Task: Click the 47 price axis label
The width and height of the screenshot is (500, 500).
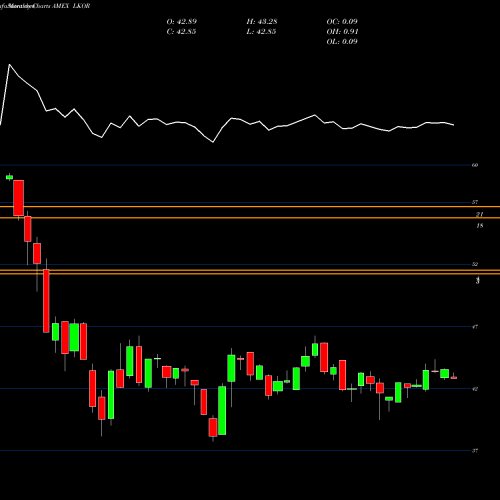Action: (475, 327)
